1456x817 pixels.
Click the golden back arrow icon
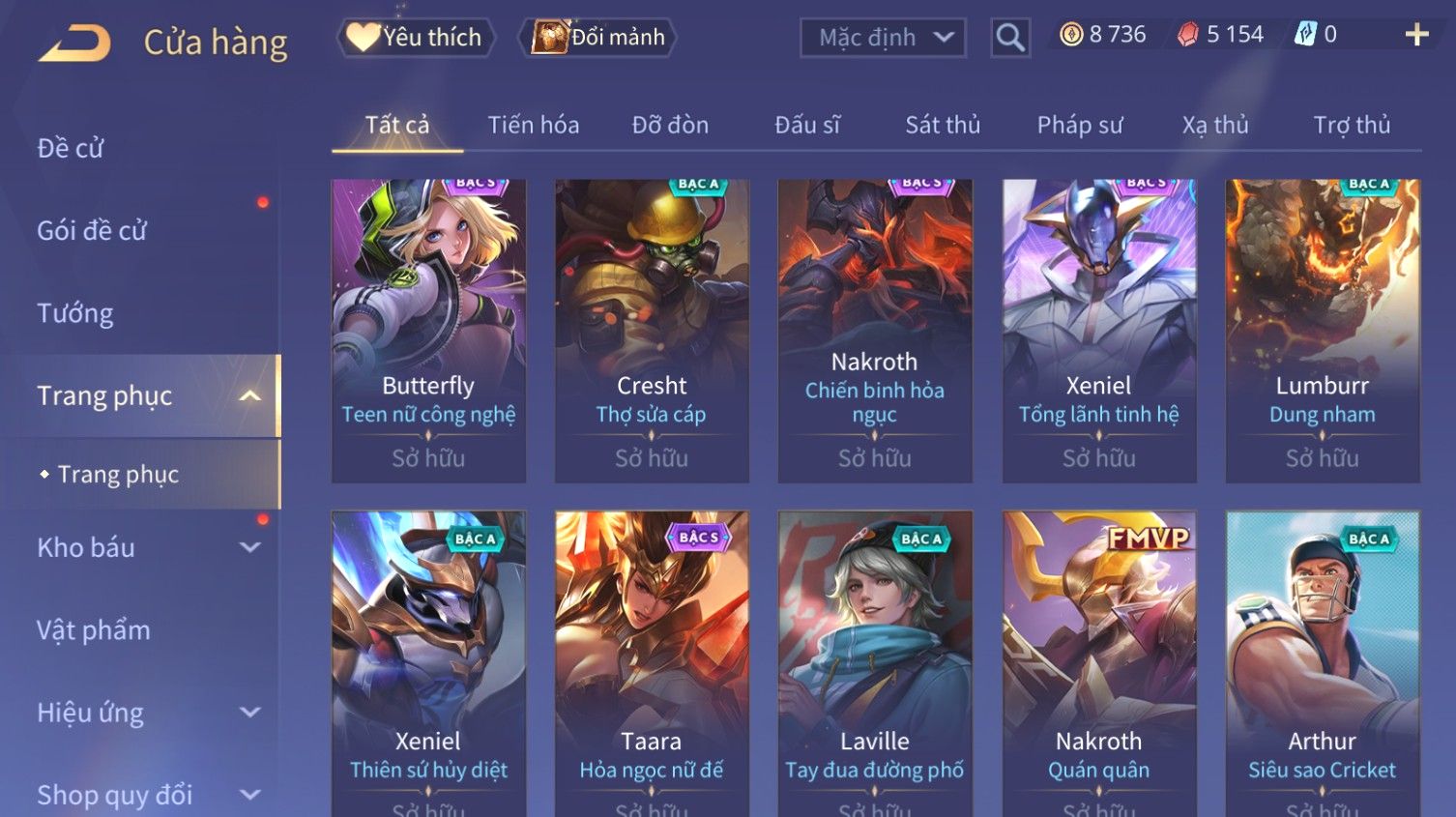(x=74, y=44)
